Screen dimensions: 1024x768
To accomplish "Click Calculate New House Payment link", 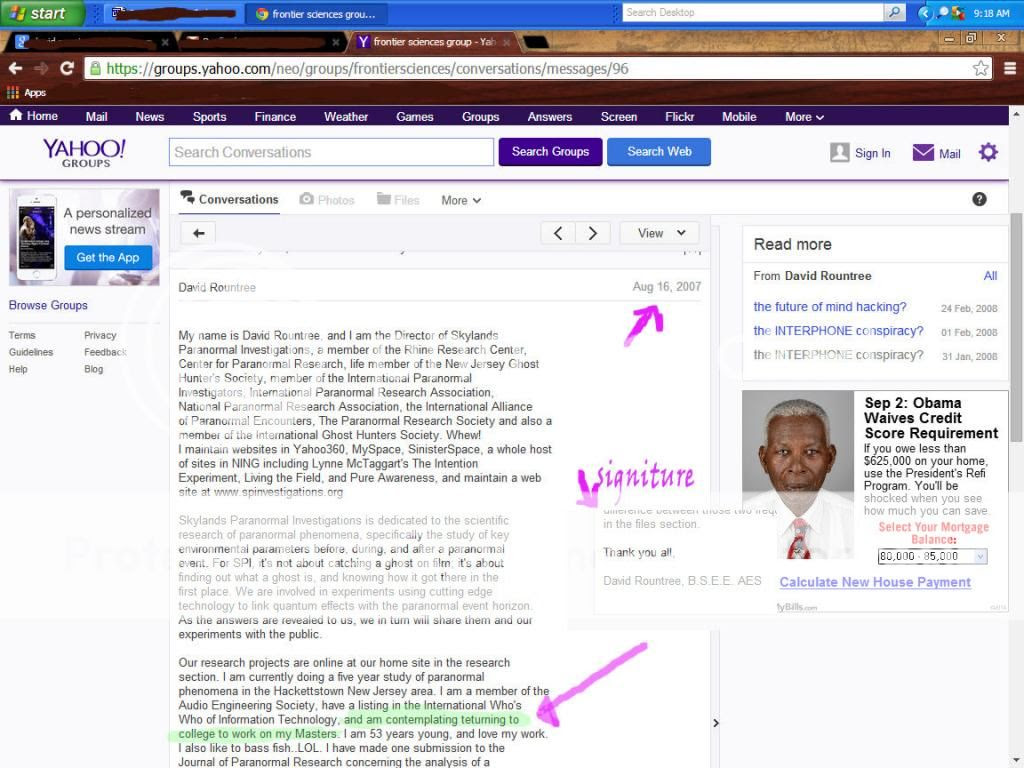I will (875, 582).
